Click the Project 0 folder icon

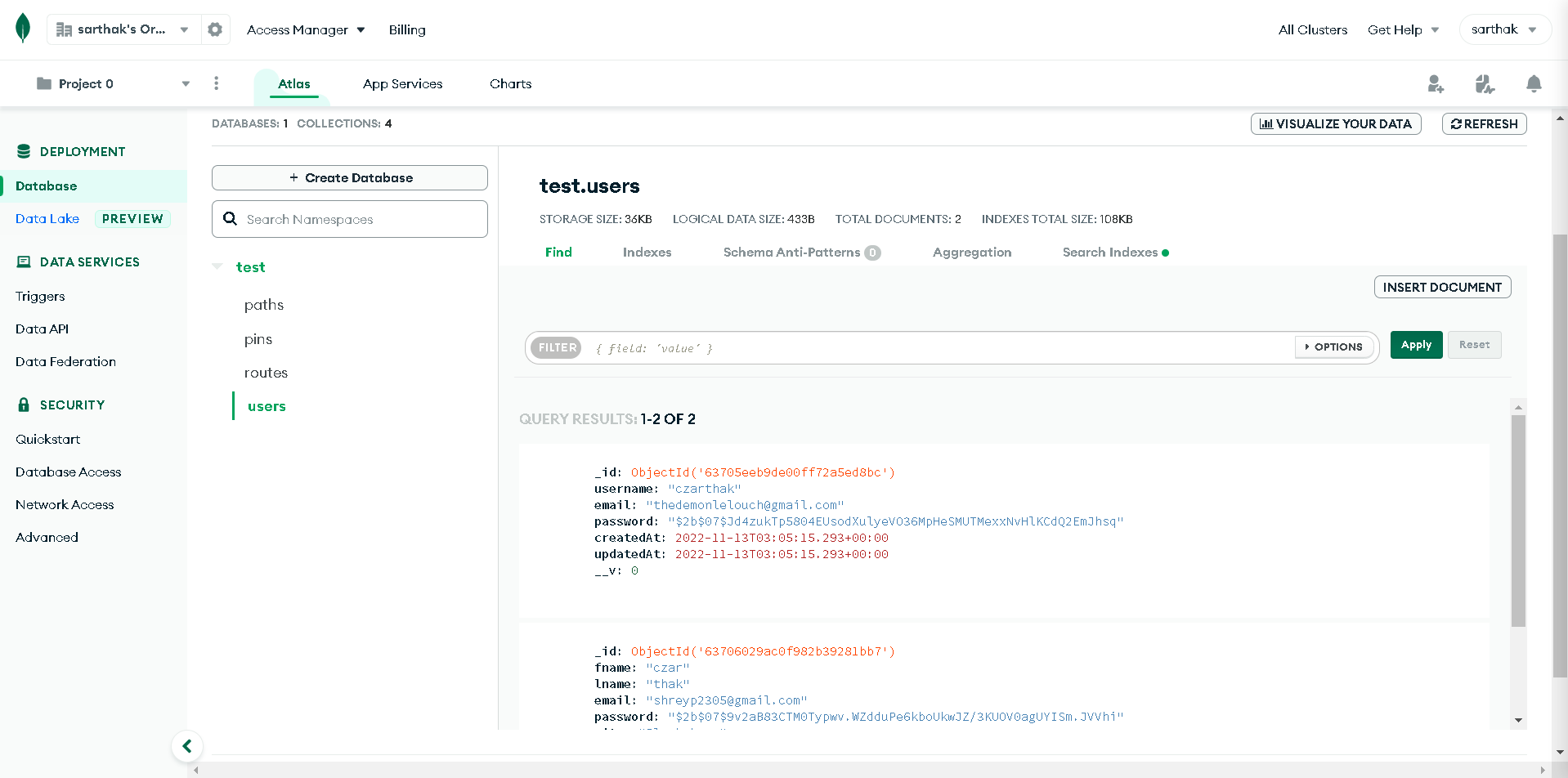click(44, 83)
